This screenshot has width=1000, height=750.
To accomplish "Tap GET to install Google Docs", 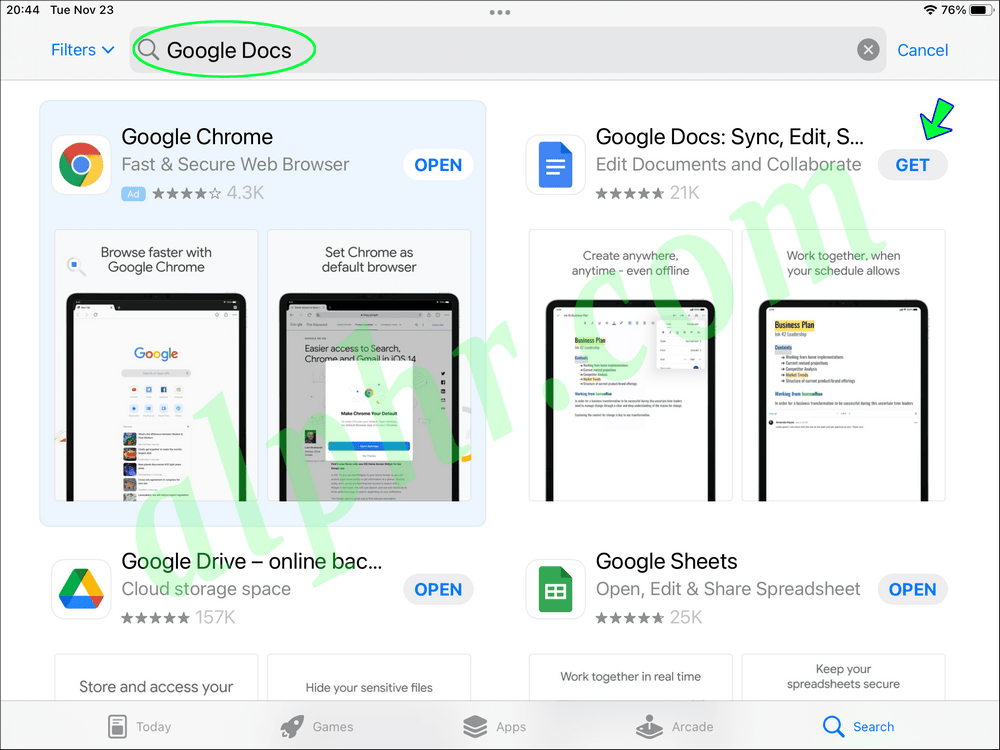I will pos(912,164).
